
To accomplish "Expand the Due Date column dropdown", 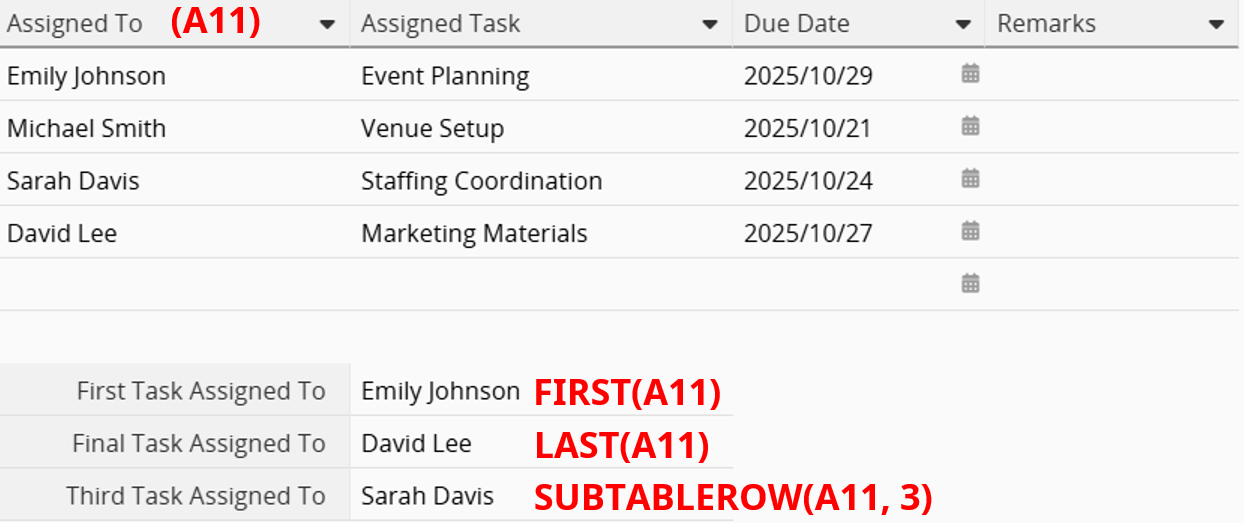I will click(x=963, y=25).
